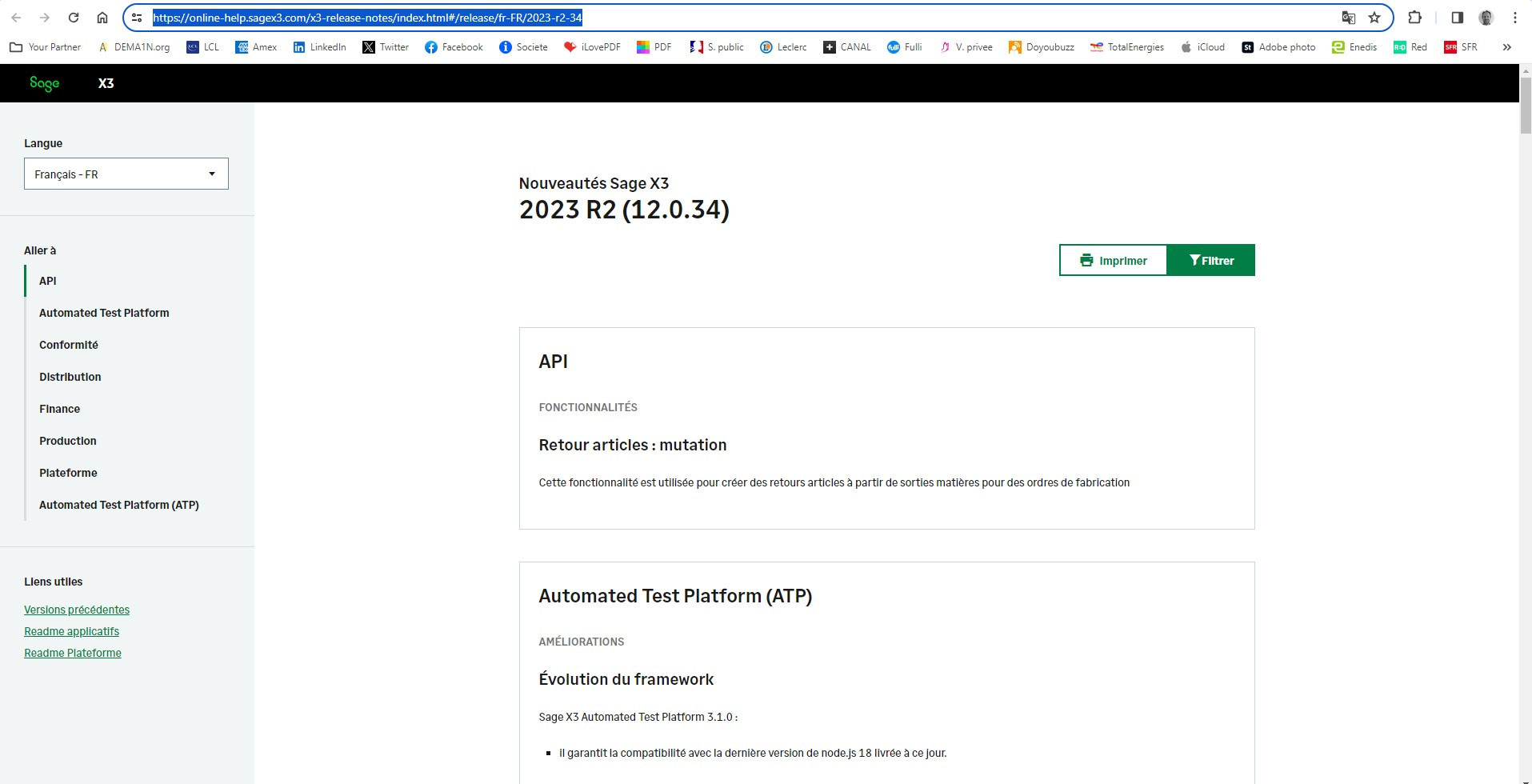Click the Imprimer button

point(1113,260)
